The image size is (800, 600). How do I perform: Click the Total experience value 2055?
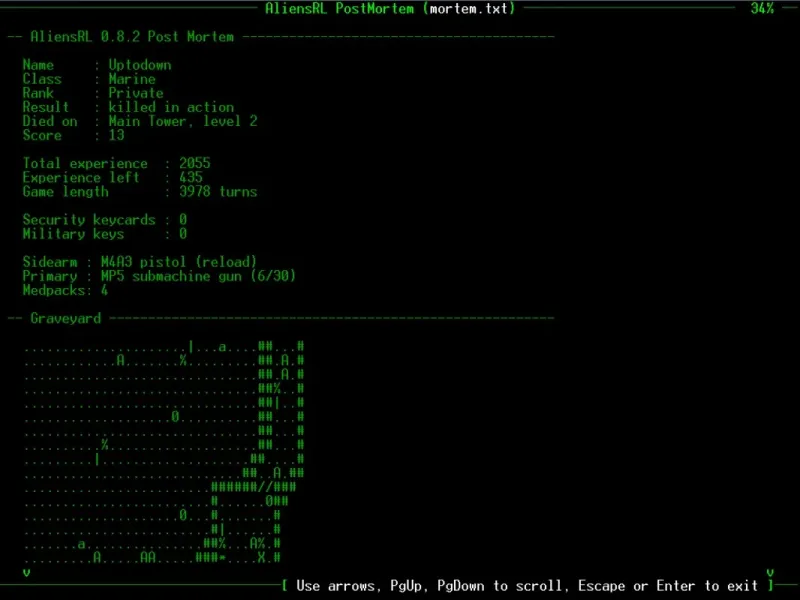[x=194, y=163]
